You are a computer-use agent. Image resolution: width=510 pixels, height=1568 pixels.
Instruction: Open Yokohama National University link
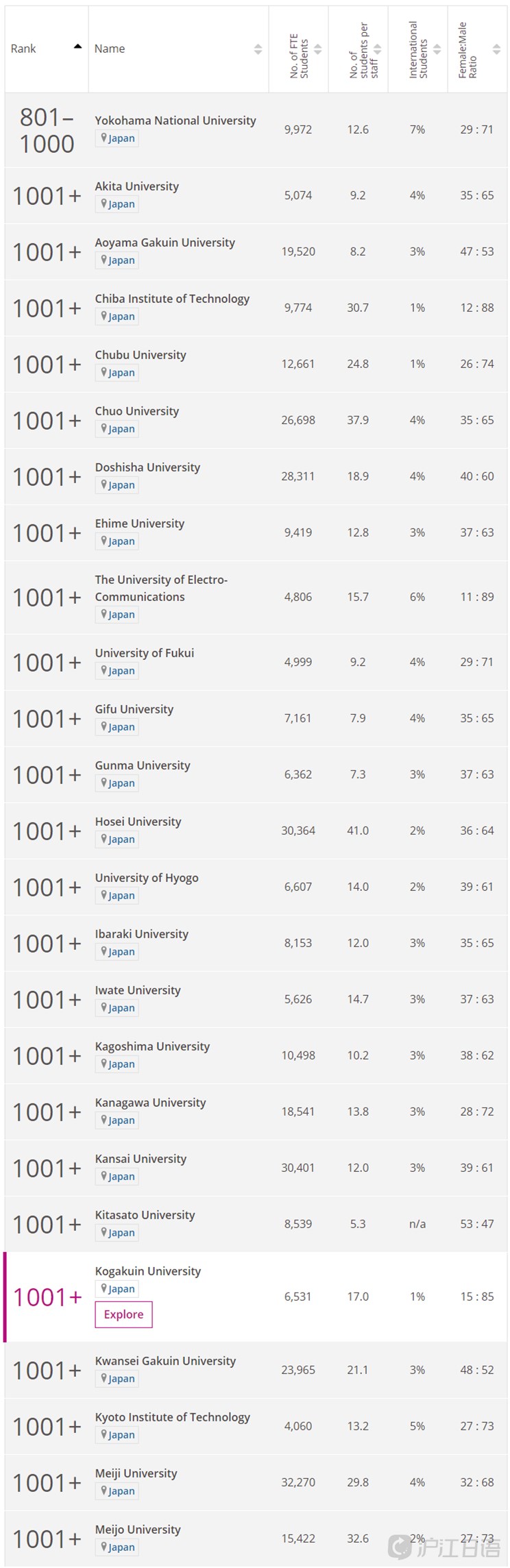tap(175, 121)
